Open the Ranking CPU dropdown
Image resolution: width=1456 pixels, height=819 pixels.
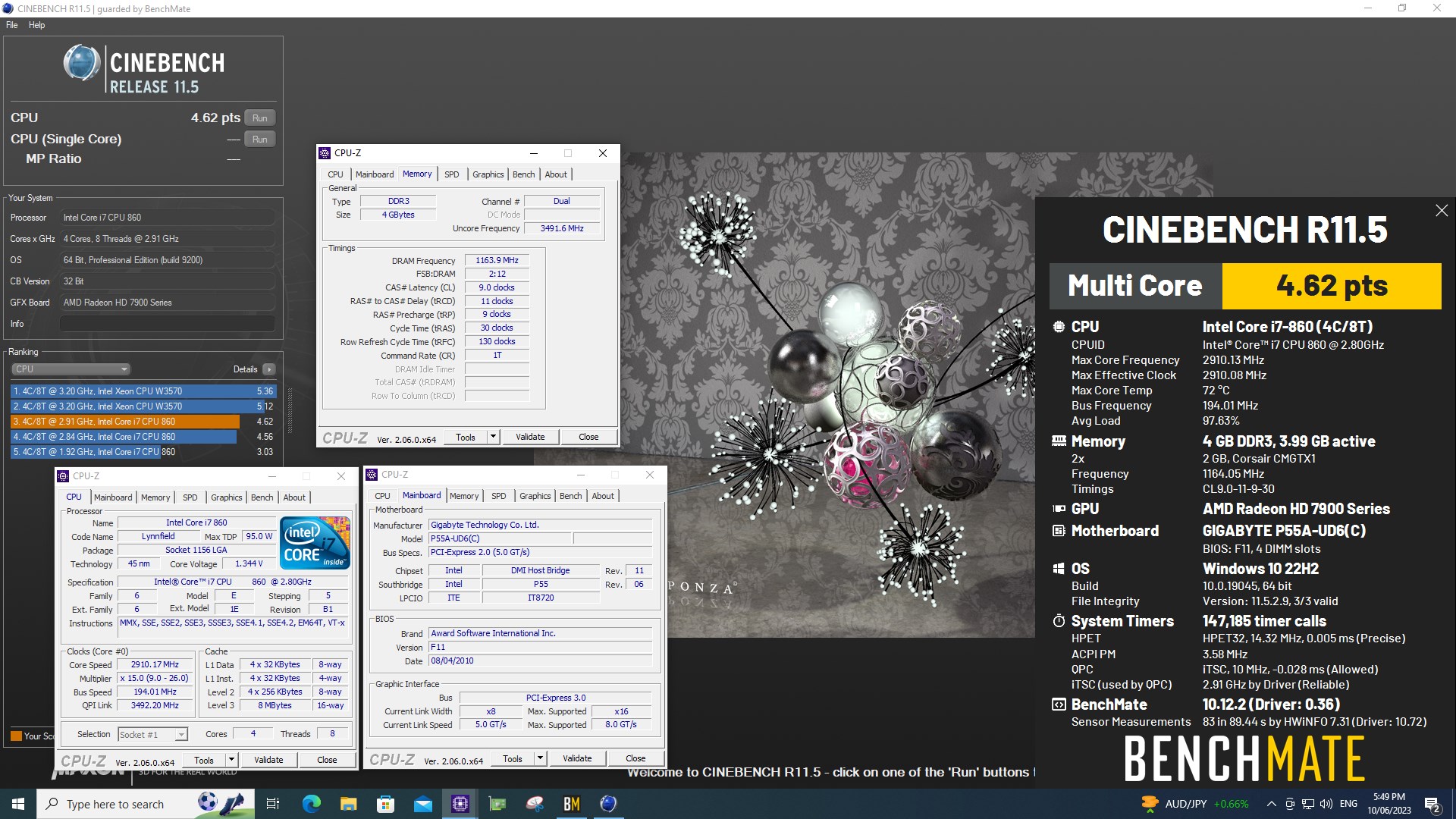point(71,369)
